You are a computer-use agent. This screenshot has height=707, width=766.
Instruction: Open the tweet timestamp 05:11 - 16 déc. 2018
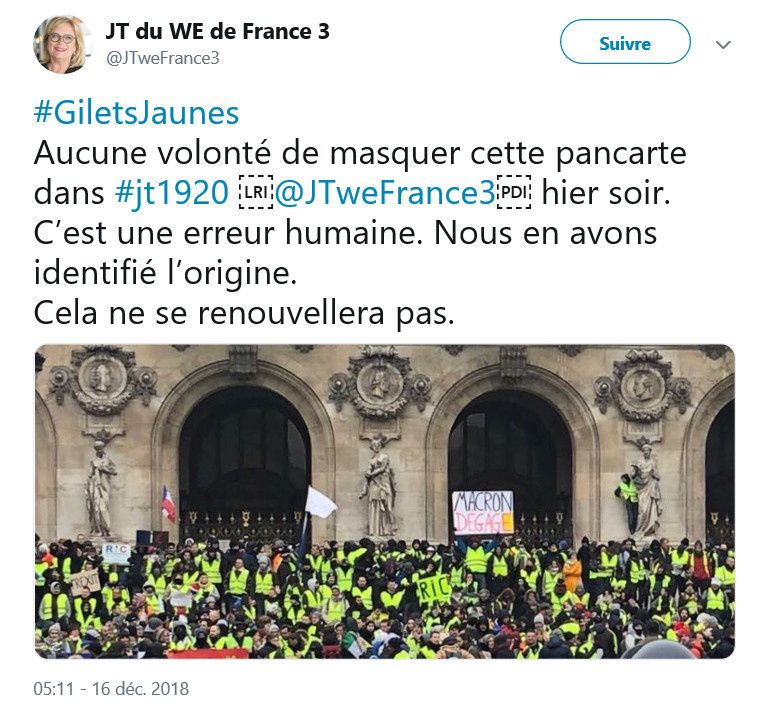coord(111,688)
